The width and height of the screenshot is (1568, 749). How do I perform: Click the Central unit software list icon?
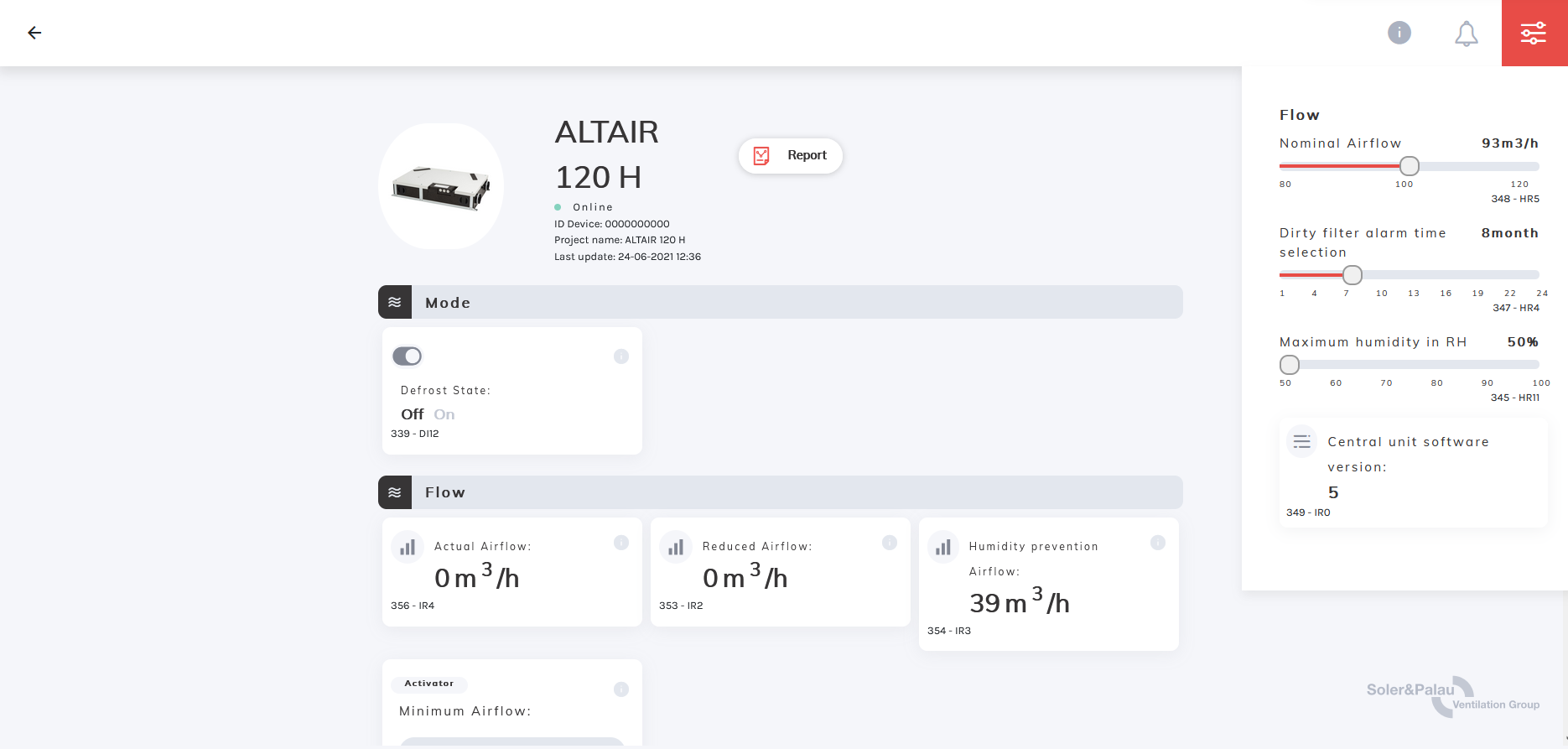pyautogui.click(x=1302, y=442)
